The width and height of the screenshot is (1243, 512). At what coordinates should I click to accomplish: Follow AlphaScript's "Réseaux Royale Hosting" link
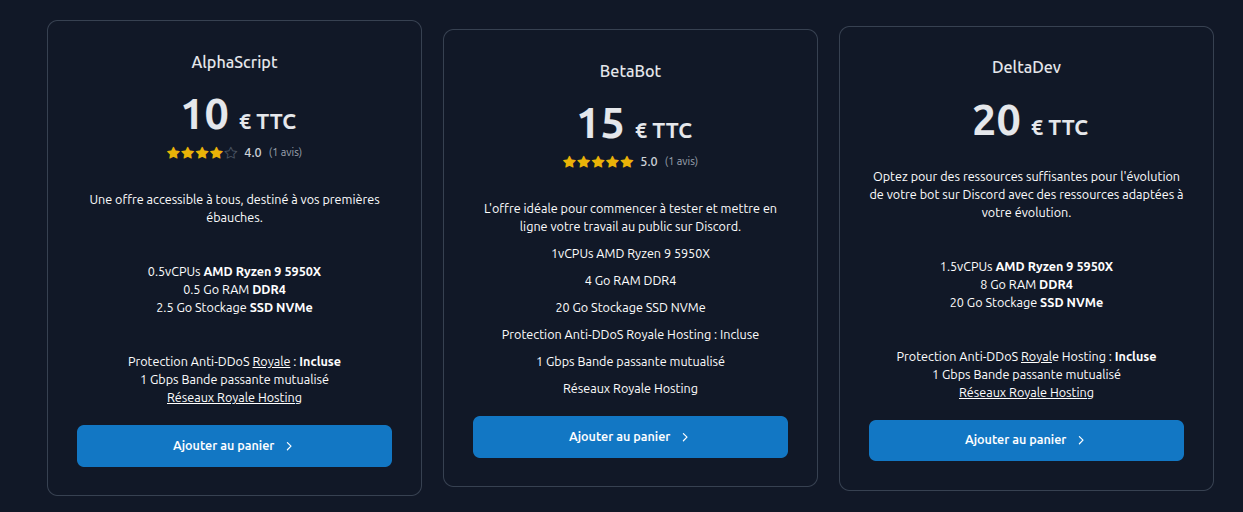[234, 398]
